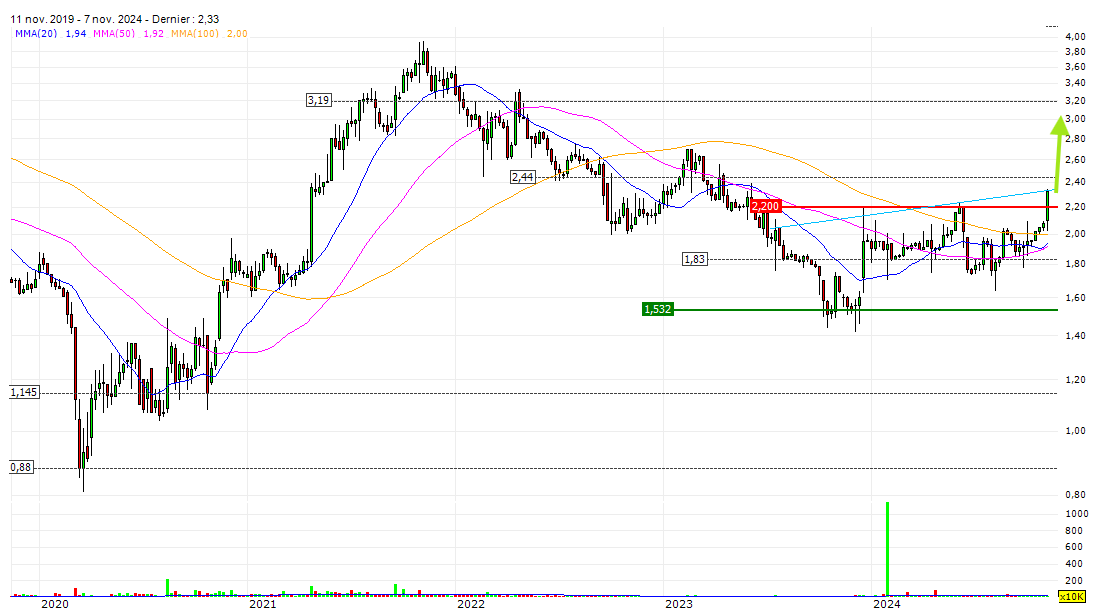Click the red 2,200 resistance label
Screen dimensions: 1097x613
[x=765, y=206]
